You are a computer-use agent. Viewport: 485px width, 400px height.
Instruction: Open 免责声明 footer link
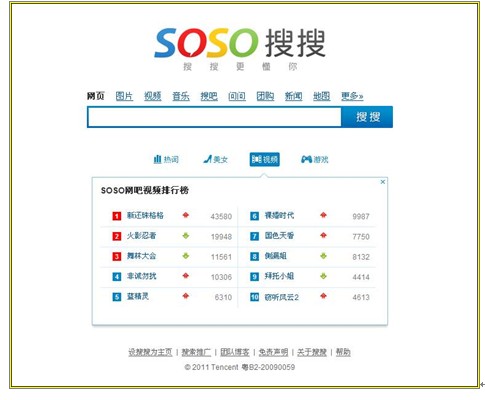click(x=273, y=352)
